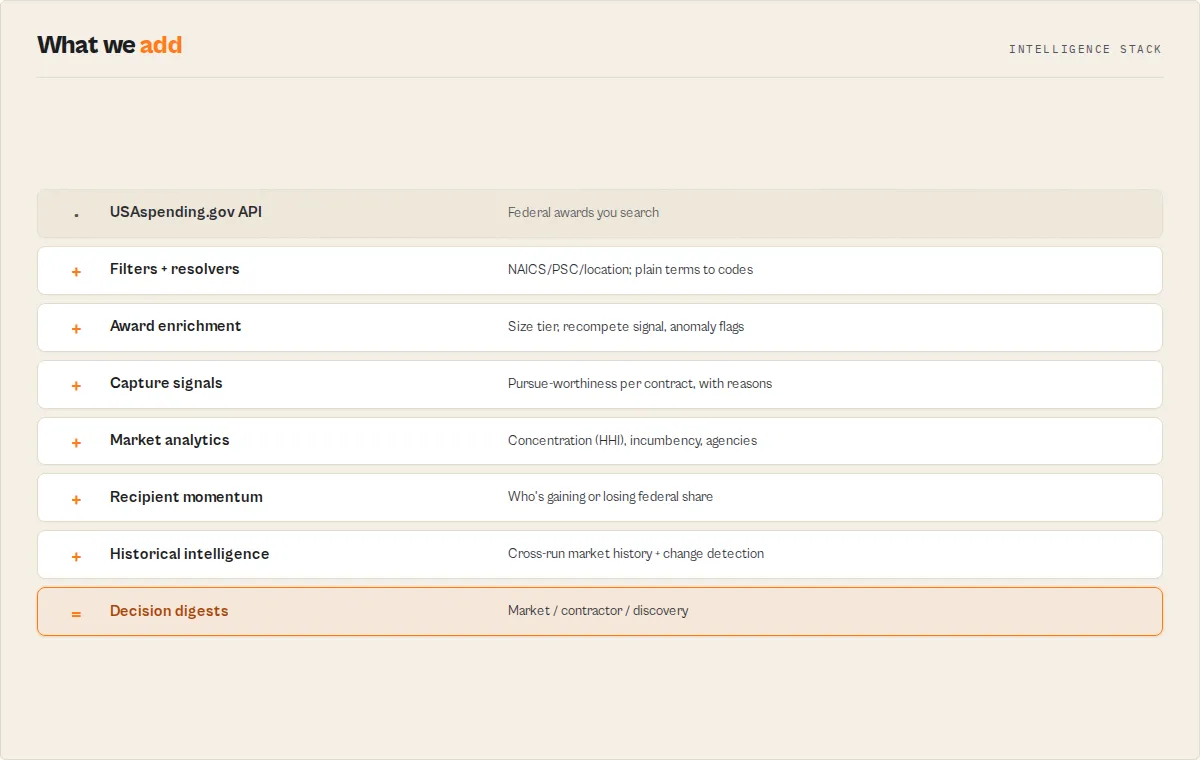
Task: Select the Decision digests title
Action: [x=169, y=611]
